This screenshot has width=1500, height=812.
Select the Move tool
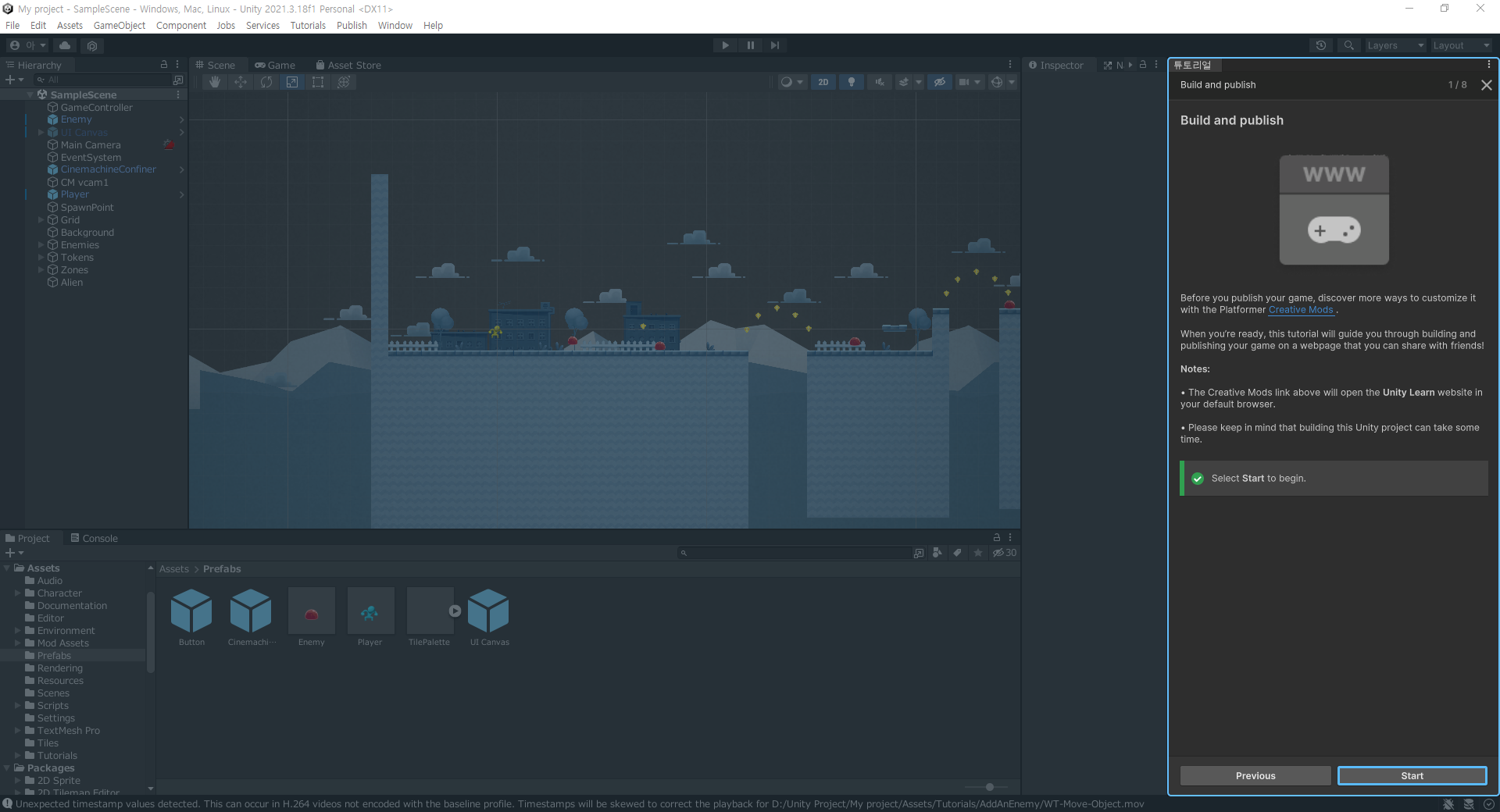[241, 82]
